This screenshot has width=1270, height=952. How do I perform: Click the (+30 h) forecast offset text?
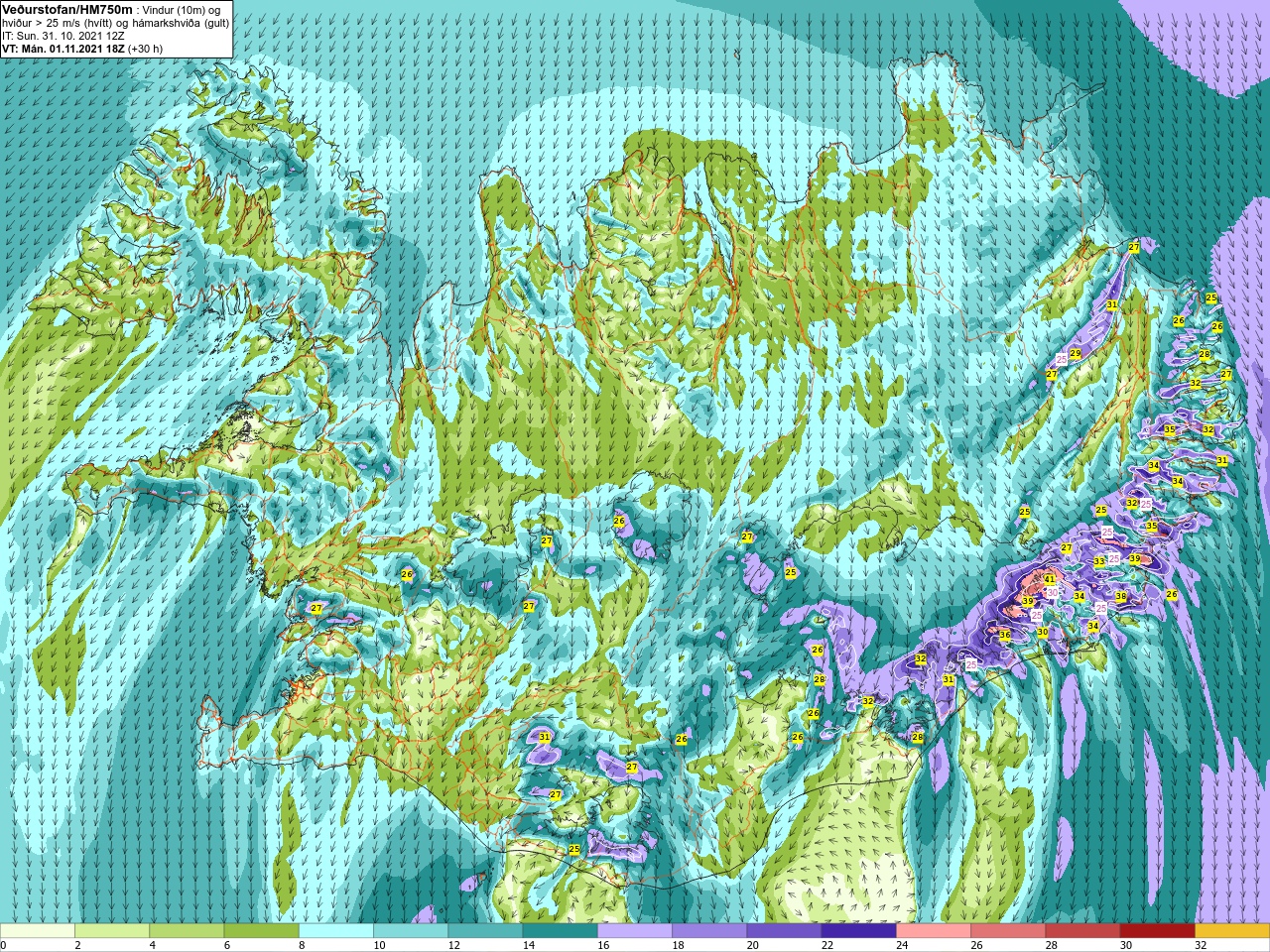point(145,48)
